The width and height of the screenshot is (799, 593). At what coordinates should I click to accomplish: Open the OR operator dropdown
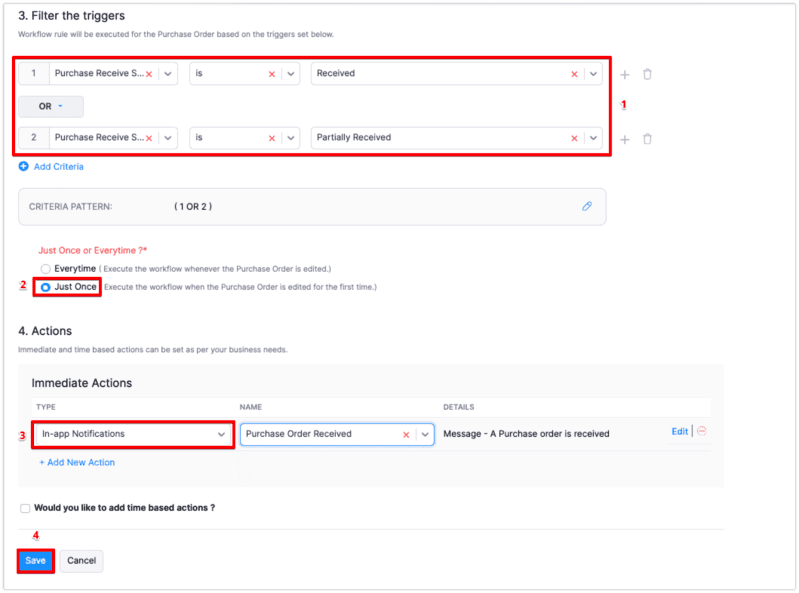(x=51, y=106)
